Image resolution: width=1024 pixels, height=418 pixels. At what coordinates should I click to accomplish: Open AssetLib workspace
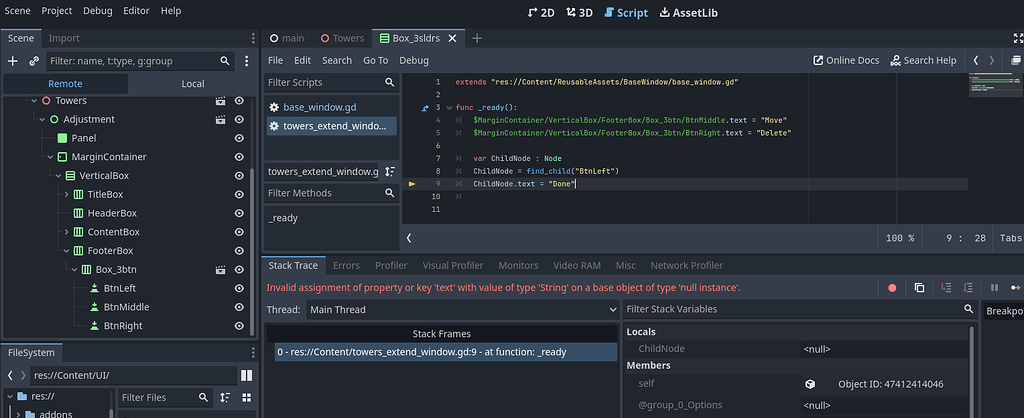point(688,12)
